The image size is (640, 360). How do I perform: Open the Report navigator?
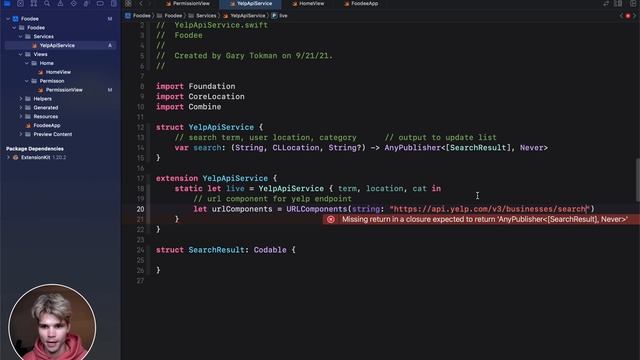tap(113, 3)
